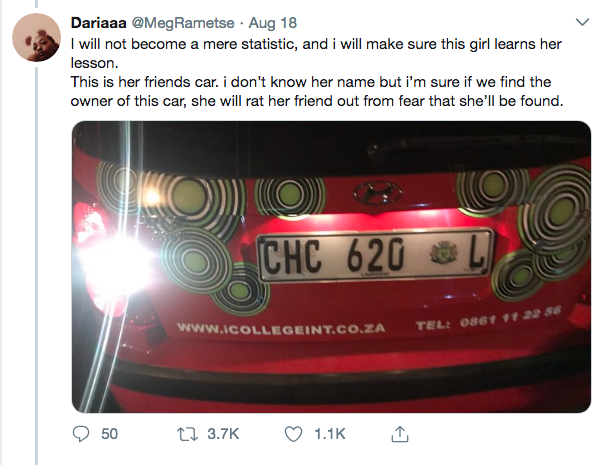Click the 50 replies count
Screen dimensions: 602x465
tap(110, 433)
